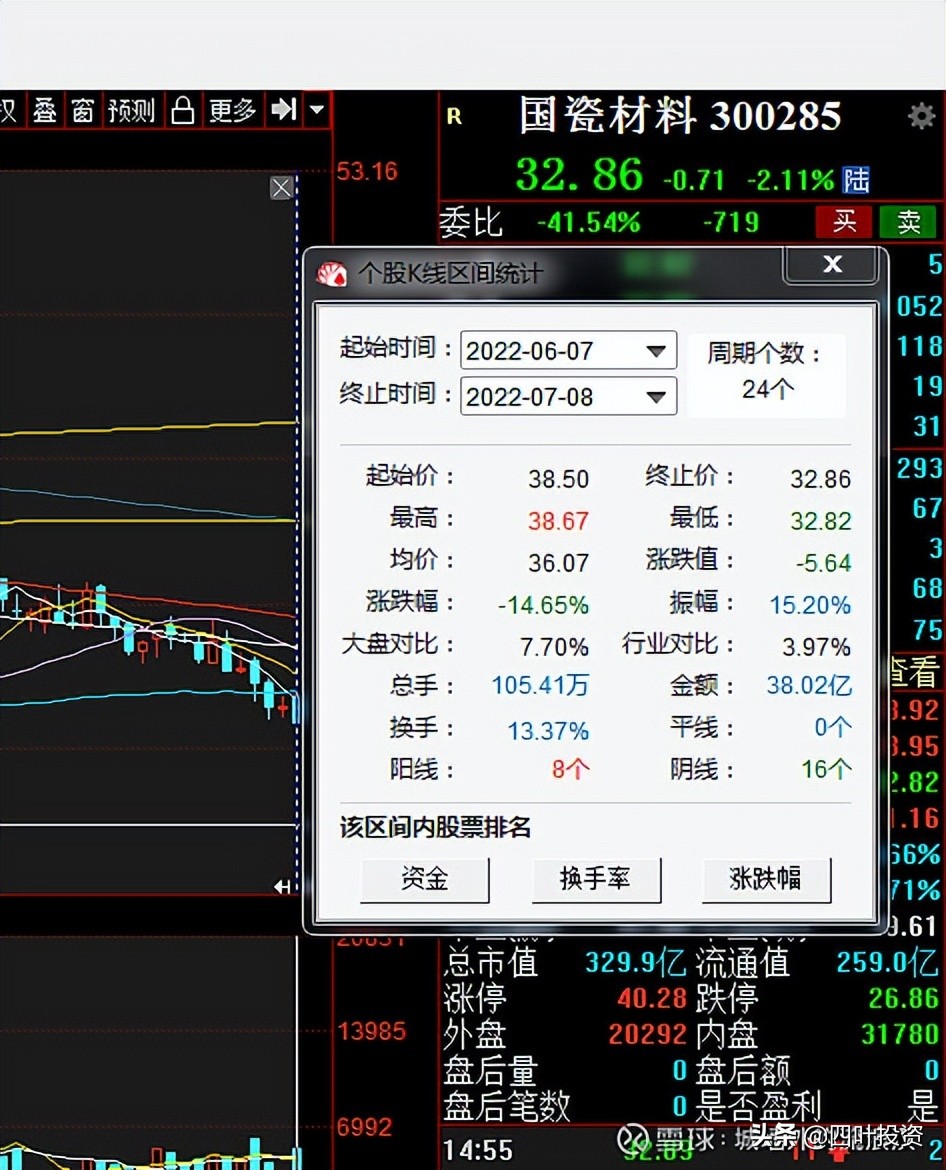Click the logo icon in the dialog title bar
Image resolution: width=946 pixels, height=1170 pixels.
coord(332,274)
